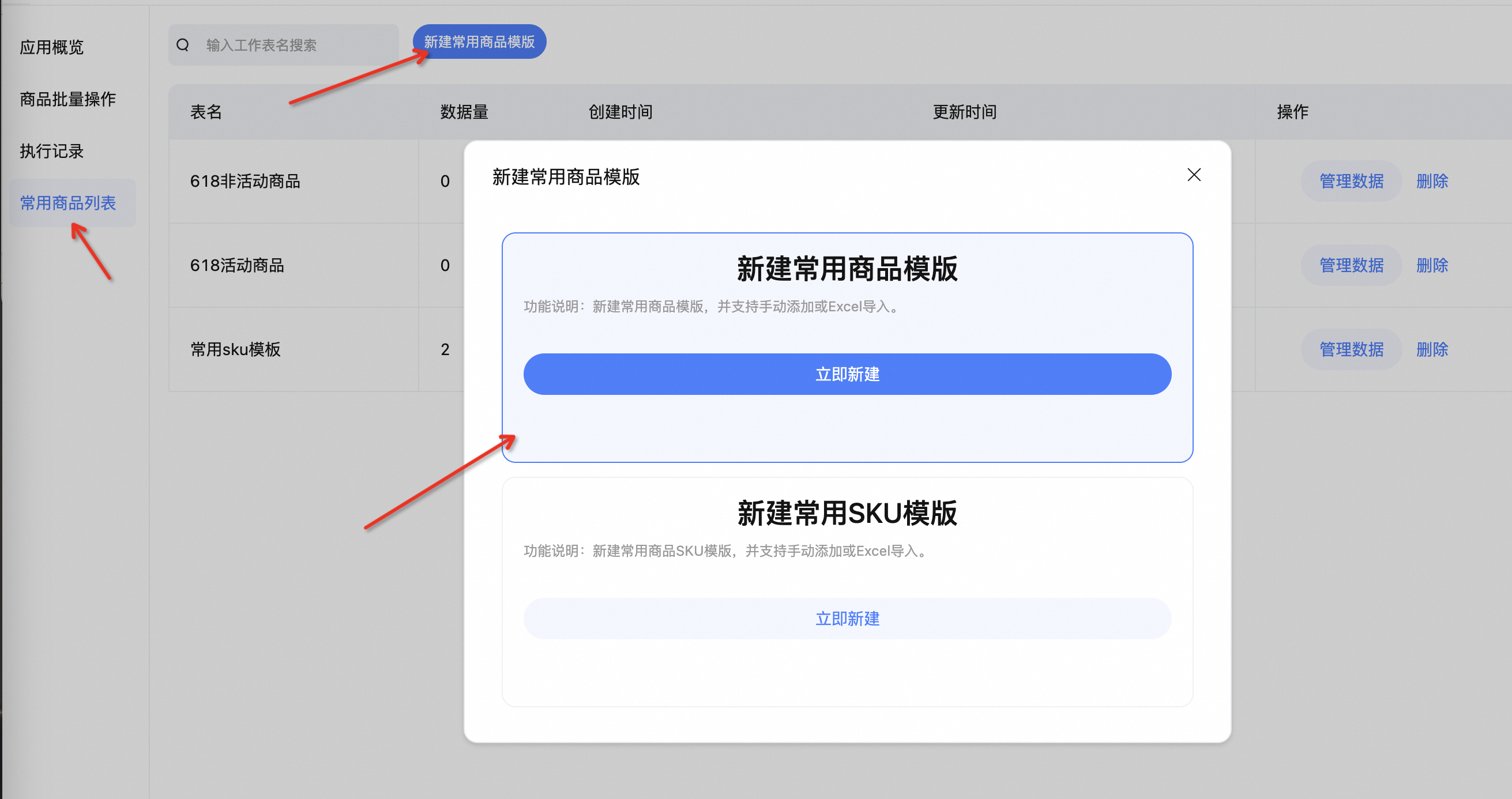Image resolution: width=1512 pixels, height=799 pixels.
Task: Close the 新建常用商品模版 dialog
Action: (1193, 175)
